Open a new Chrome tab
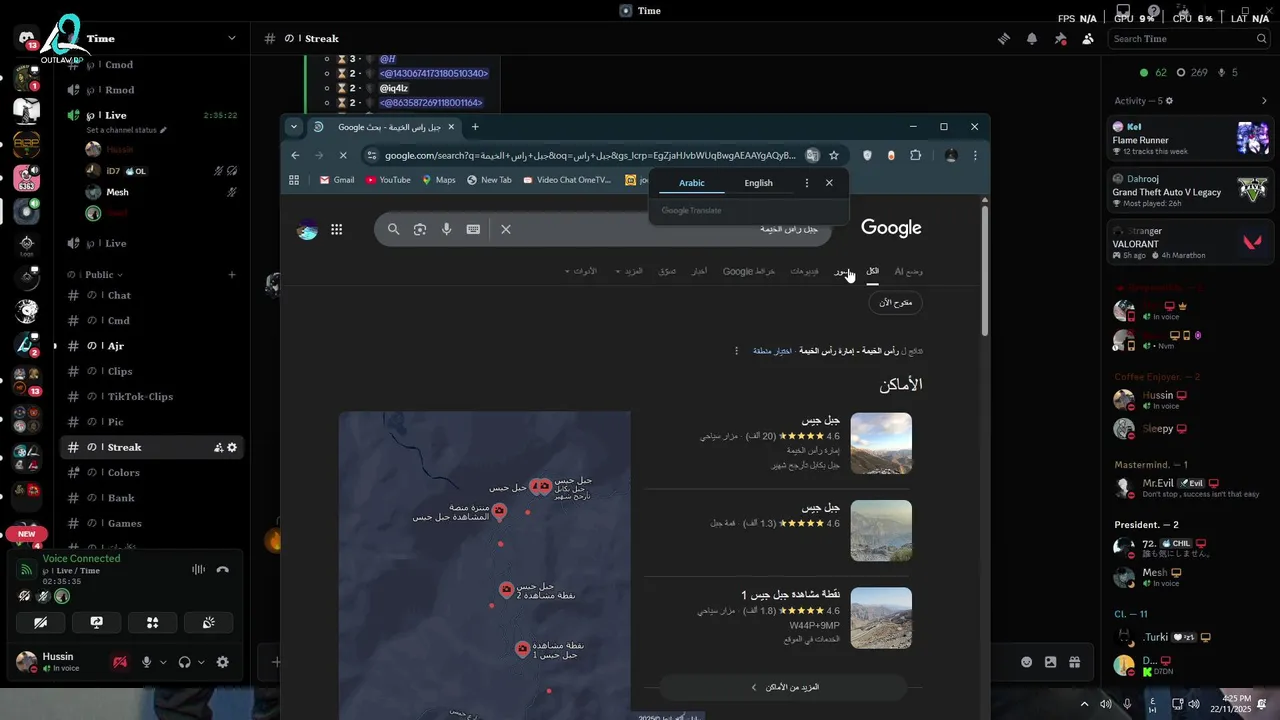Image resolution: width=1280 pixels, height=720 pixels. click(x=475, y=127)
